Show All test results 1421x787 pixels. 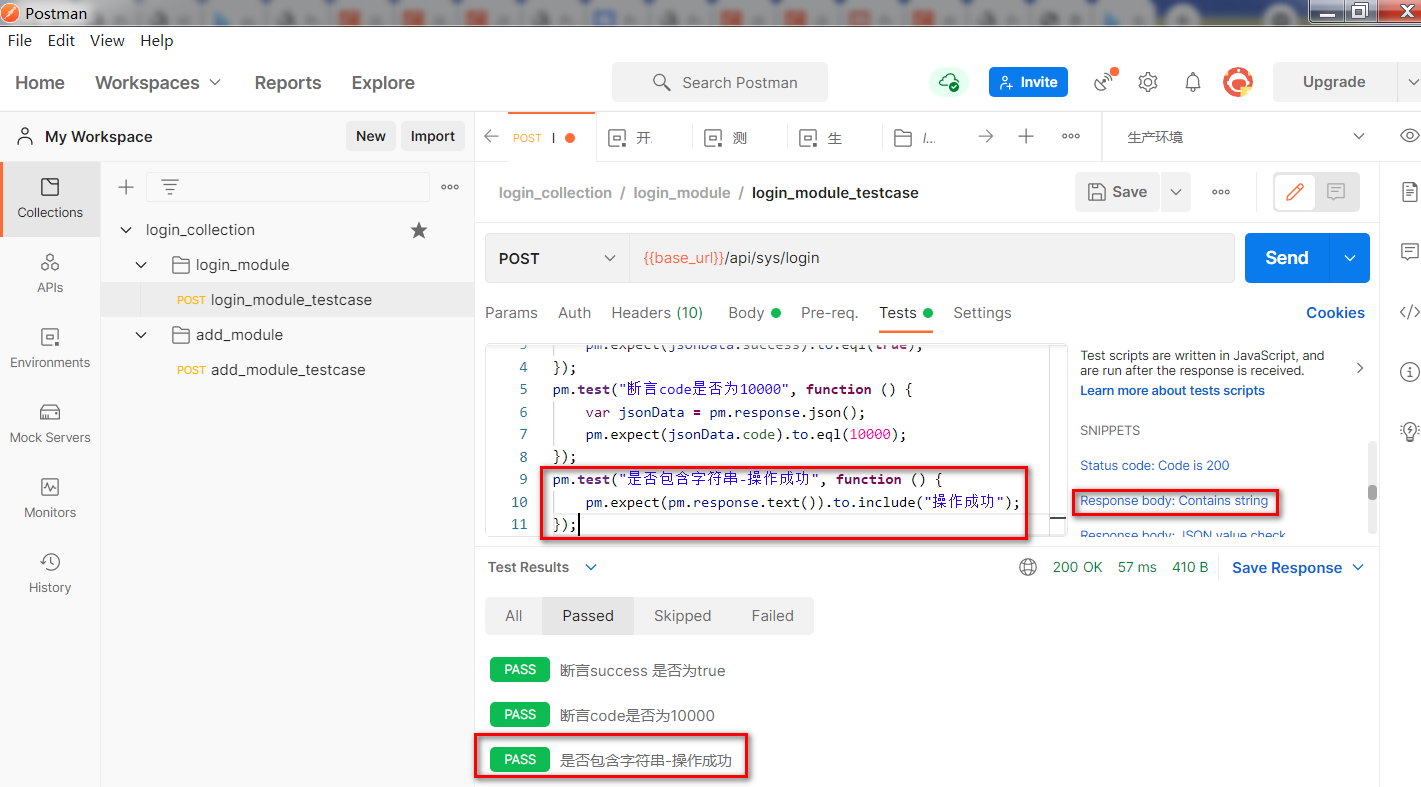click(514, 616)
